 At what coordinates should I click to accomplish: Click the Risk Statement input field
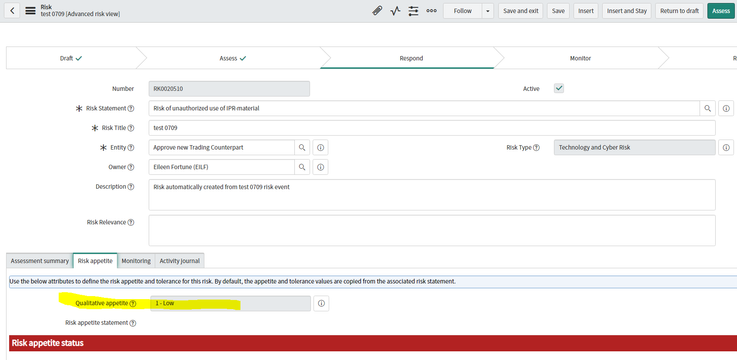click(x=424, y=108)
